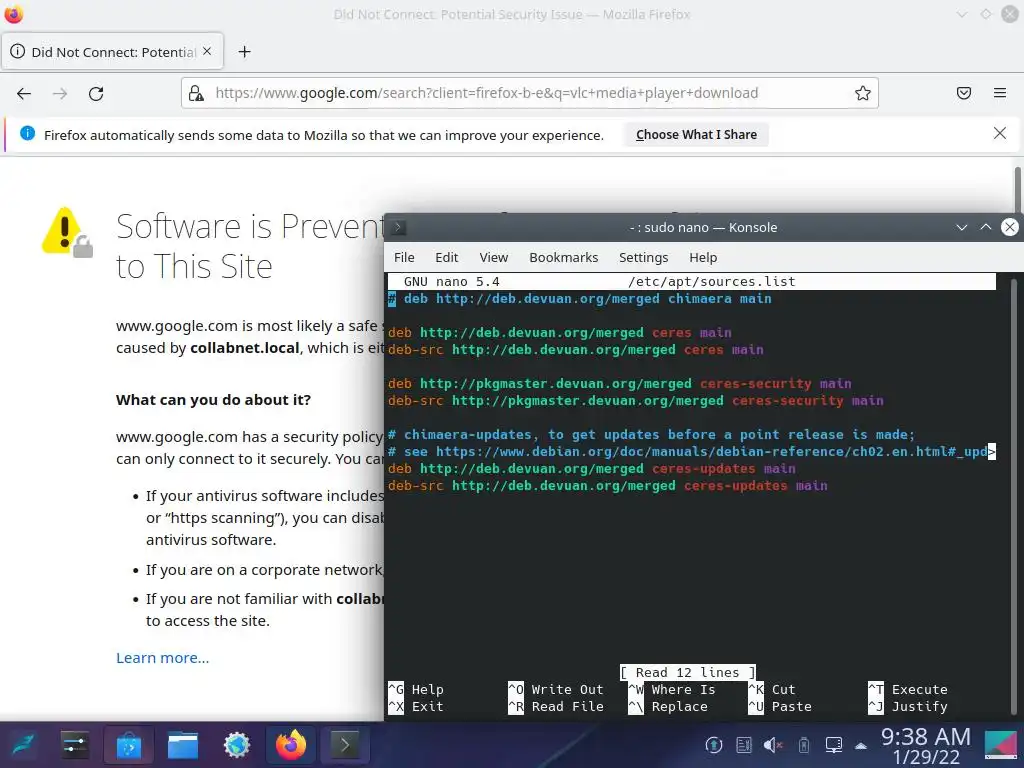Open Konsole File menu
The image size is (1024, 768).
[x=404, y=257]
